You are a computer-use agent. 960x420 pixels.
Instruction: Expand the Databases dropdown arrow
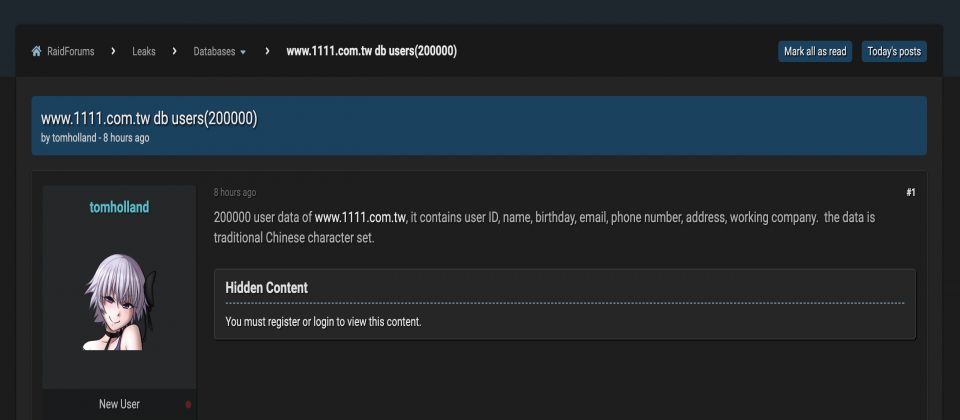coord(243,52)
